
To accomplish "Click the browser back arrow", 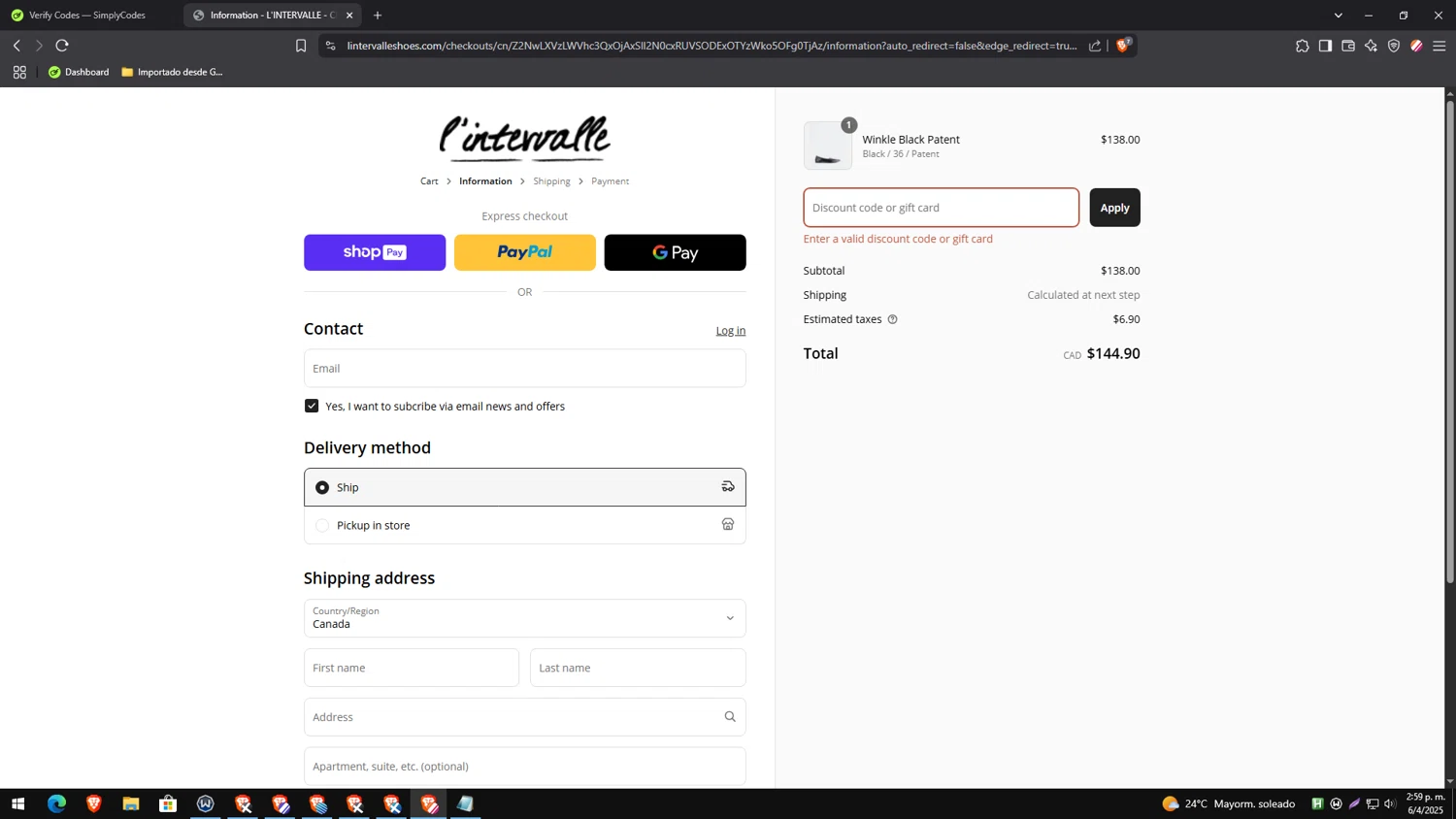I will [x=17, y=46].
